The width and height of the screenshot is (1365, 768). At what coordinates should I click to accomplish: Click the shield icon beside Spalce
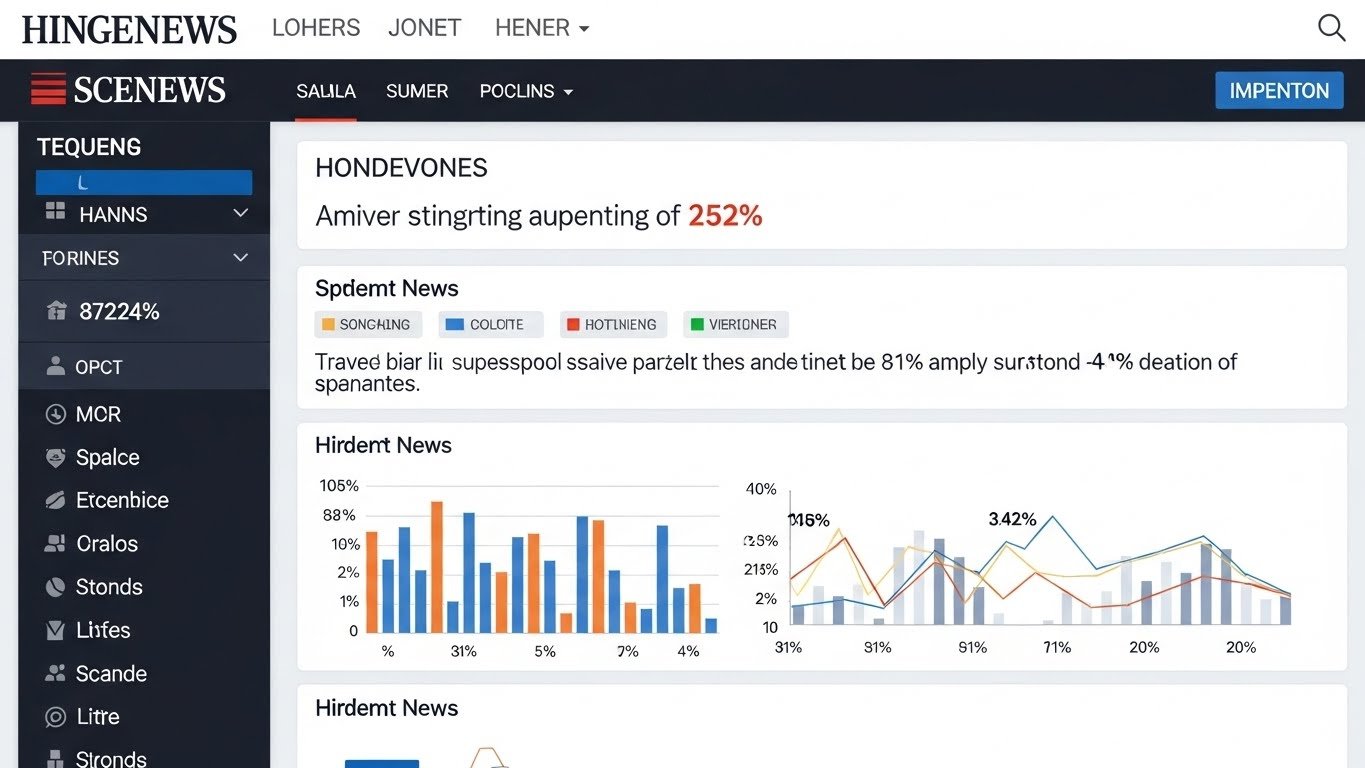pyautogui.click(x=56, y=458)
